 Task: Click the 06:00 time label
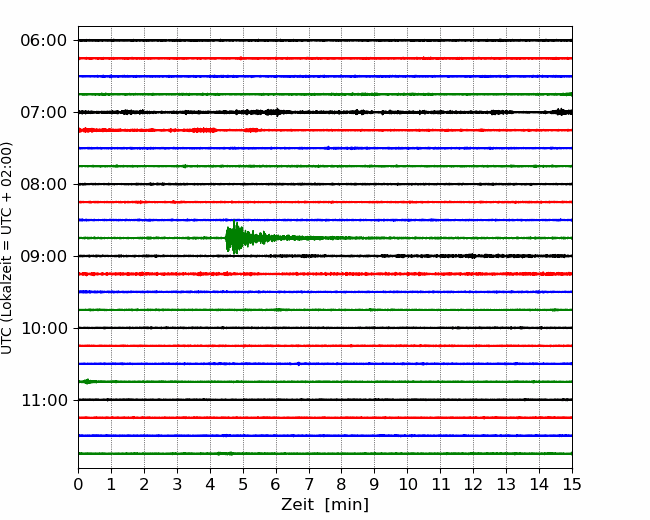[44, 41]
